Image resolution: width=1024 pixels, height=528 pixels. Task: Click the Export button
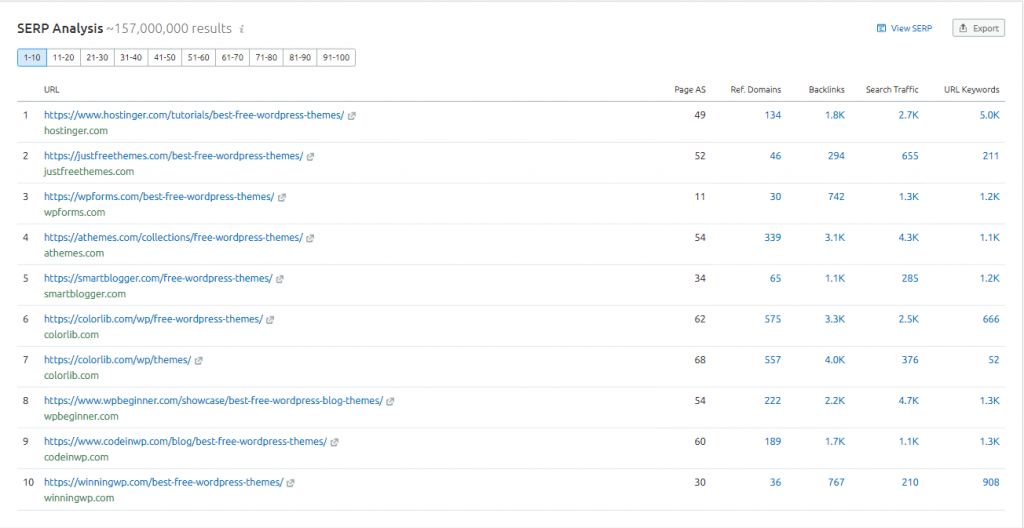click(x=978, y=28)
